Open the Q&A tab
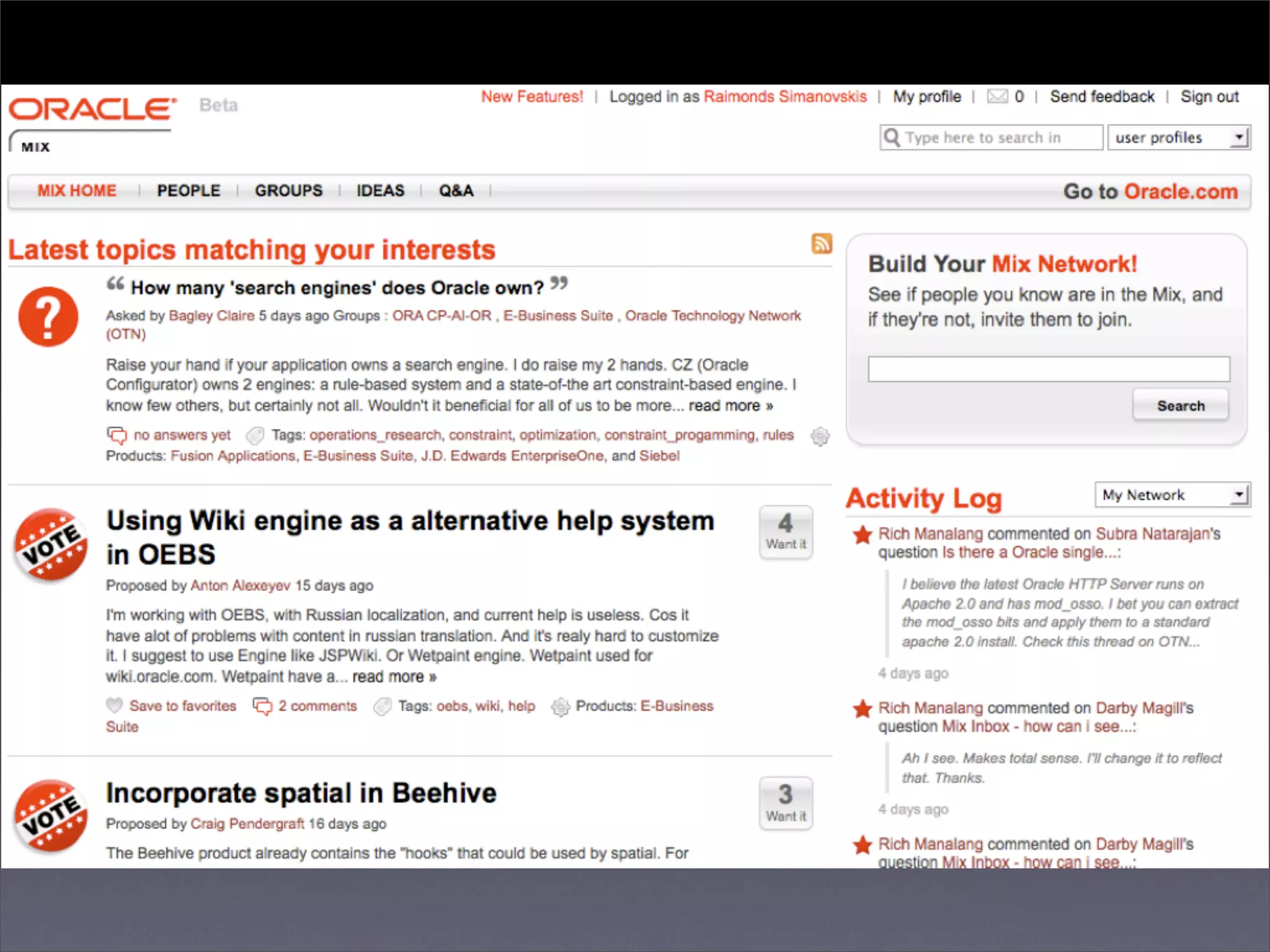Screen dimensions: 1270x952 (456, 190)
